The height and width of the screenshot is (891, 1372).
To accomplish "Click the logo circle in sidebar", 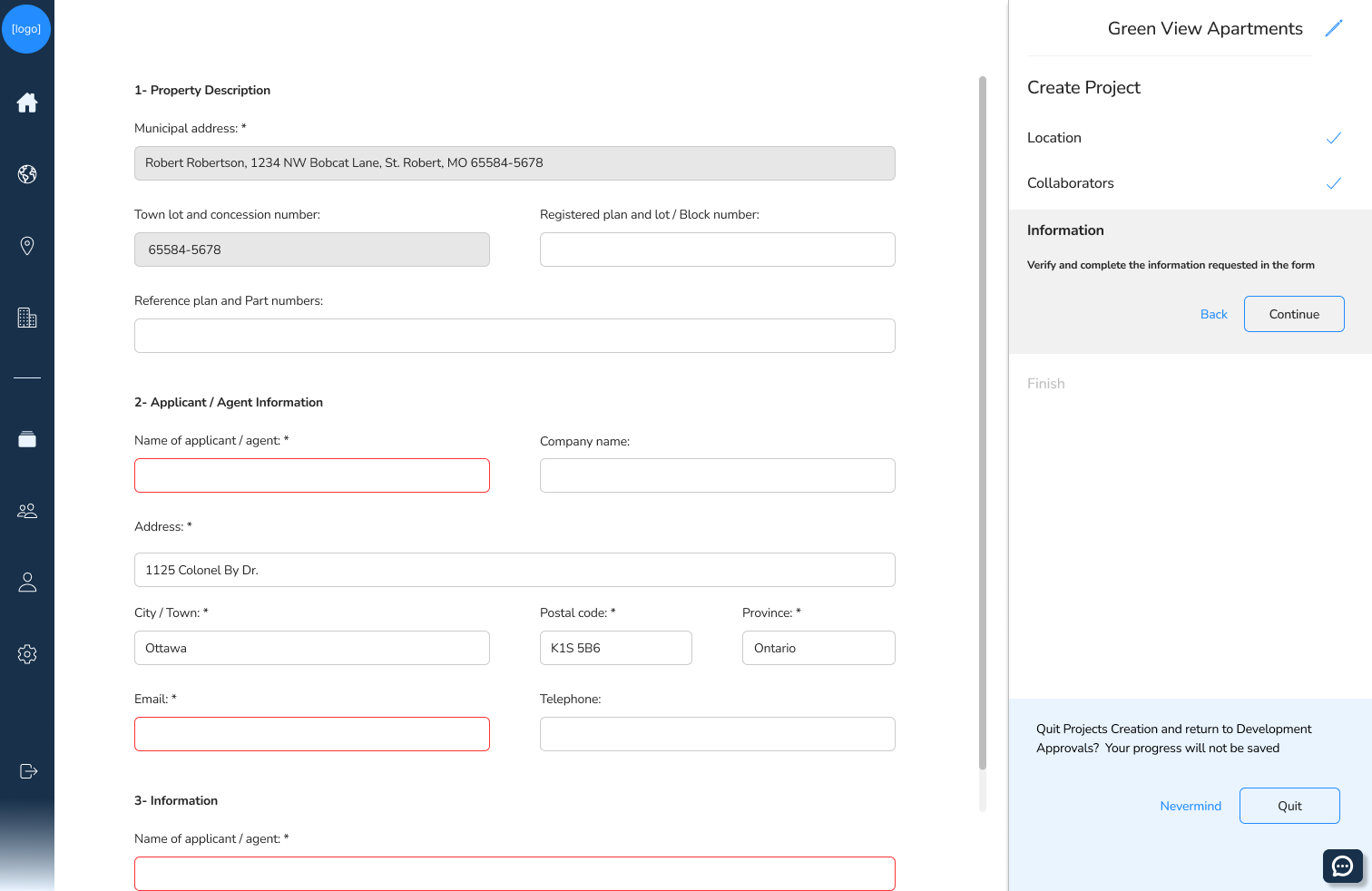I will coord(26,28).
